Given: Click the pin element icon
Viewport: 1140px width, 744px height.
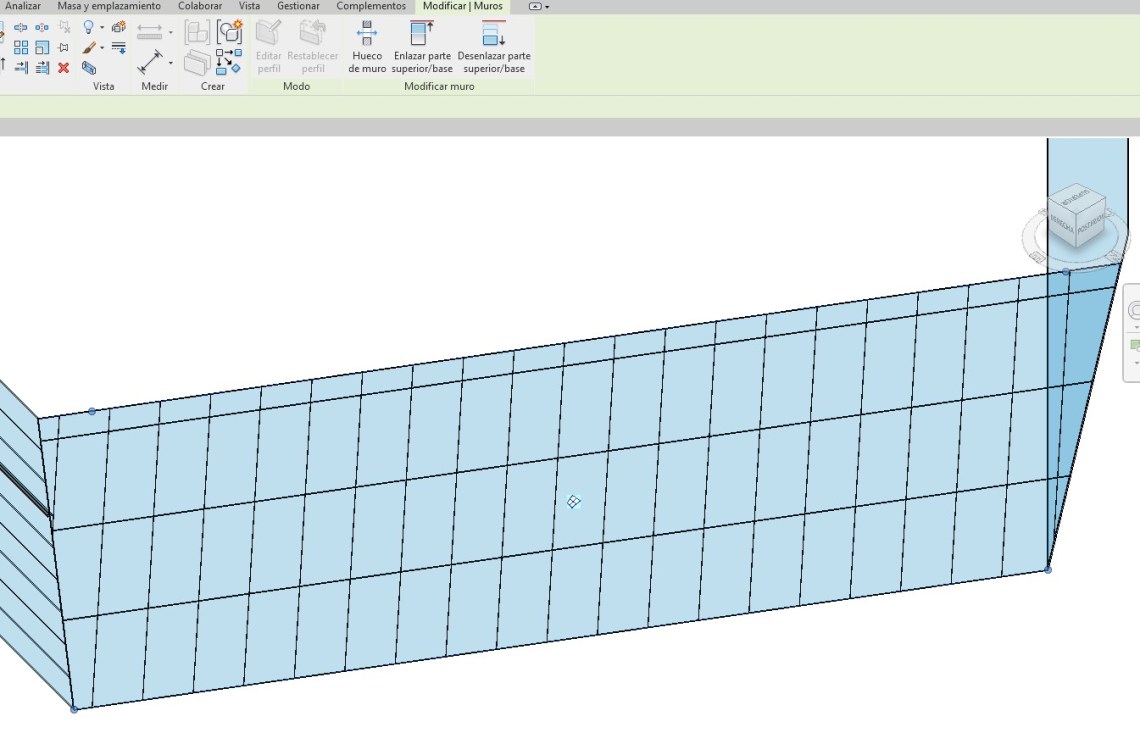Looking at the screenshot, I should click(64, 48).
